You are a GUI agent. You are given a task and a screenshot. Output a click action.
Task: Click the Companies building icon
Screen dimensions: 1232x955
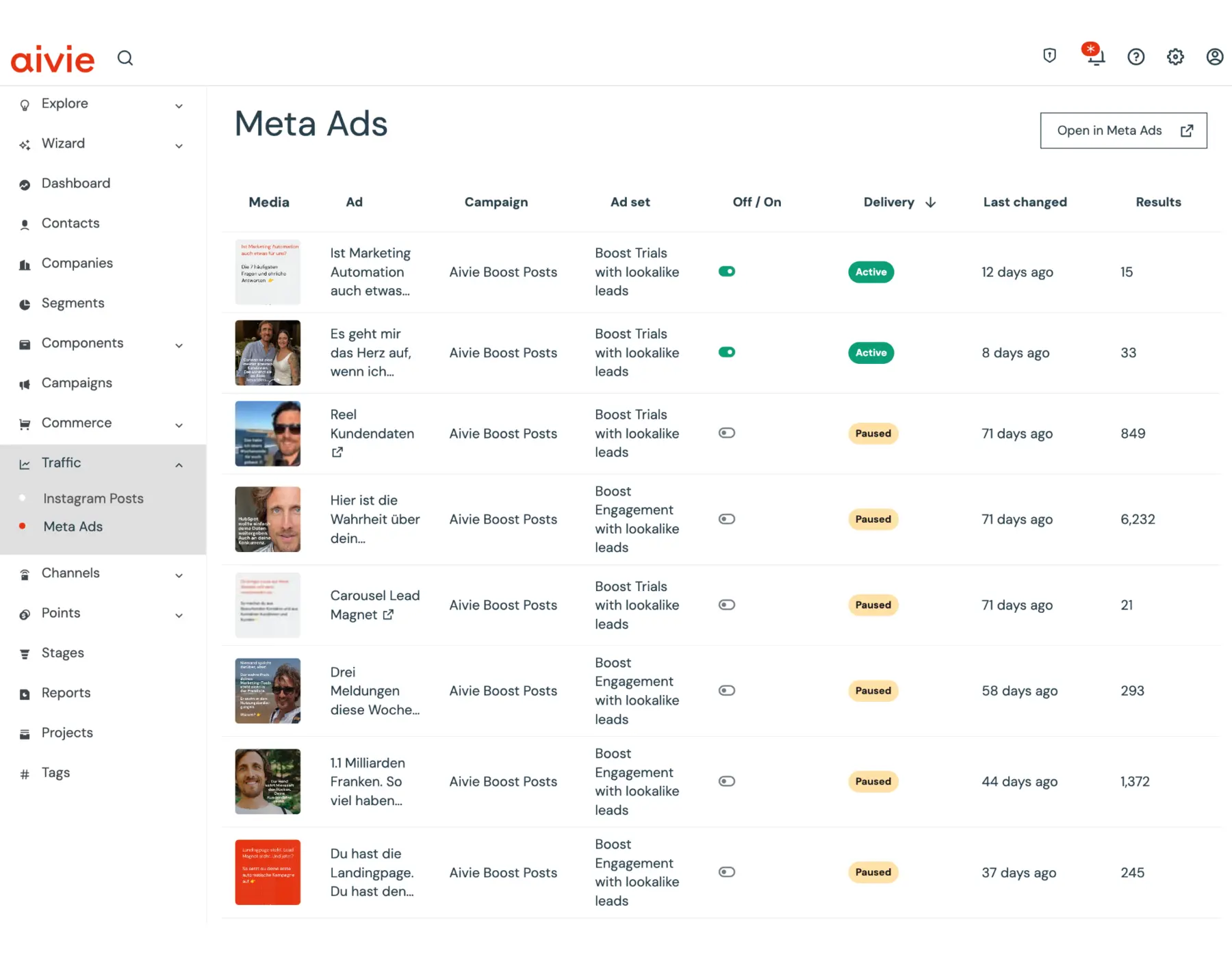pyautogui.click(x=25, y=265)
